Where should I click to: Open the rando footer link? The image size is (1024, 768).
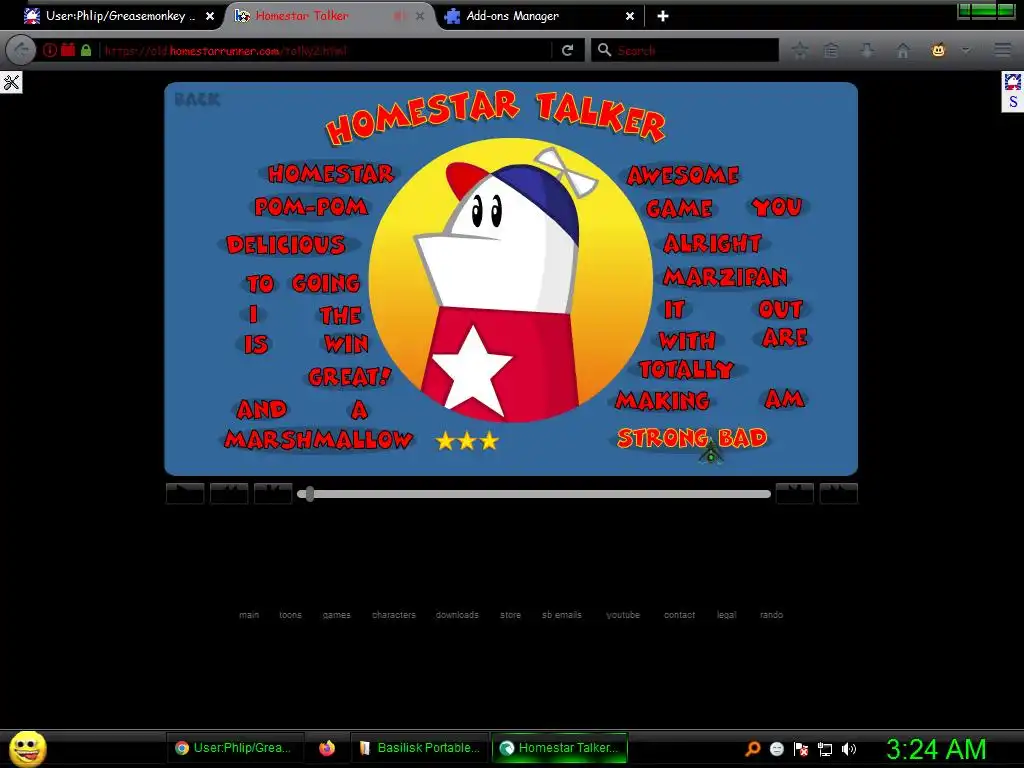[x=771, y=615]
